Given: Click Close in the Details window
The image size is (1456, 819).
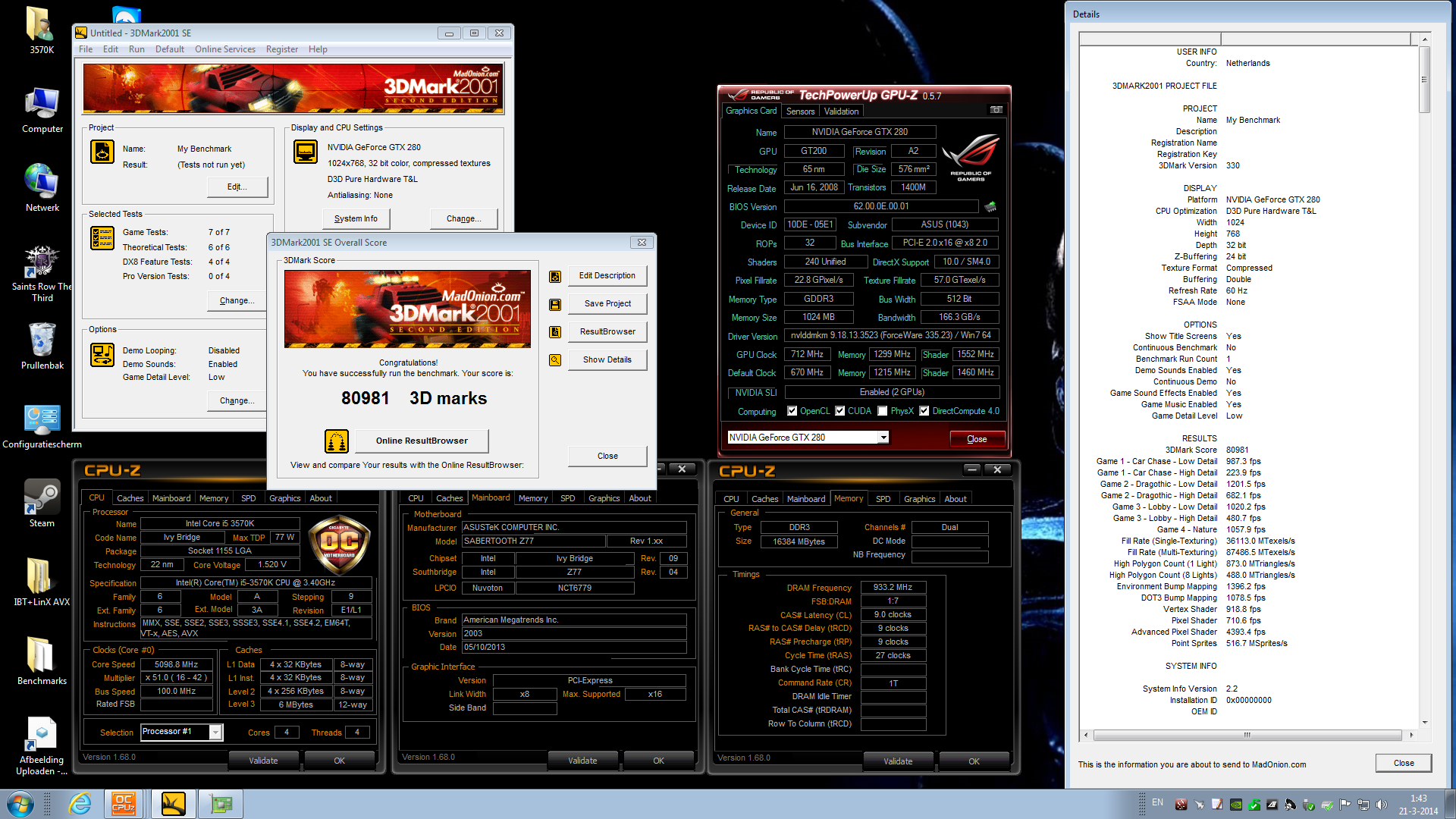Looking at the screenshot, I should [1404, 763].
